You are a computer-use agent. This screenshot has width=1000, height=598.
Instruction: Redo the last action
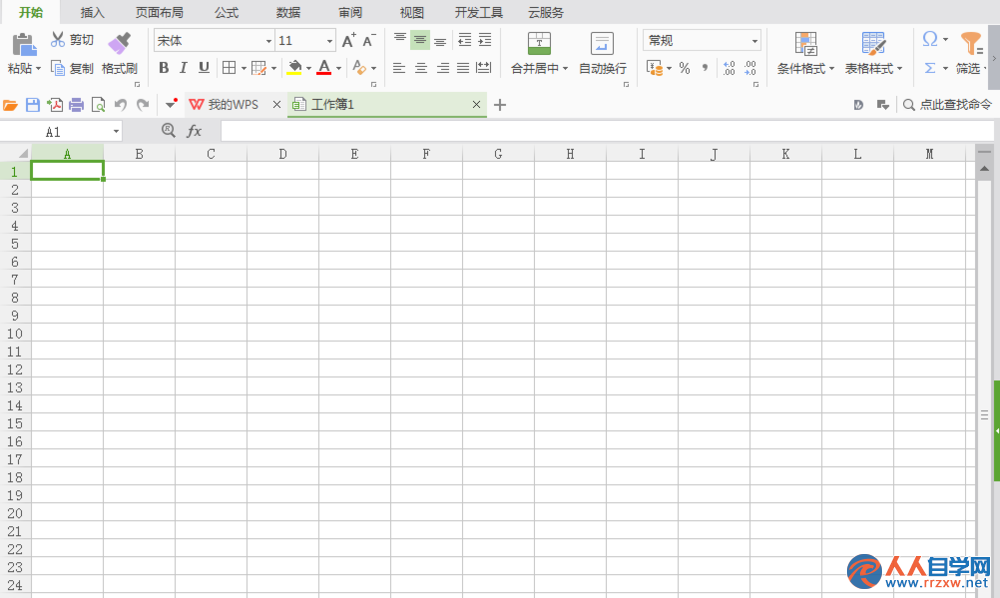143,105
